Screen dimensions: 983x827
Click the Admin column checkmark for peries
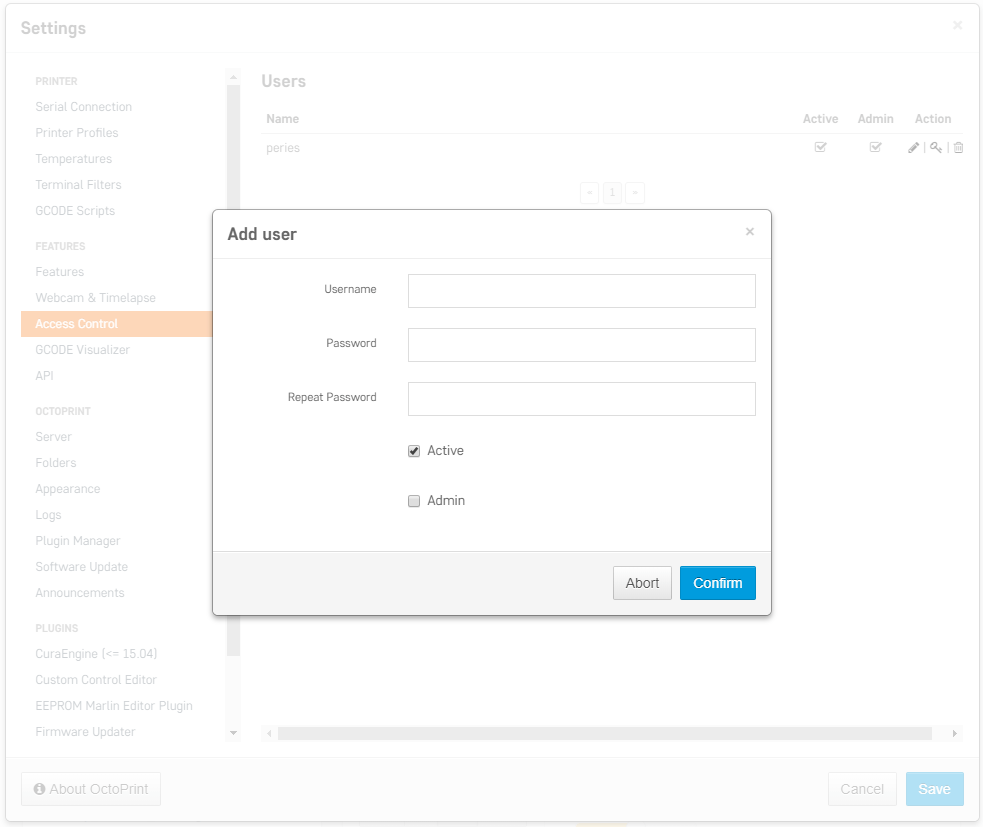click(x=875, y=147)
